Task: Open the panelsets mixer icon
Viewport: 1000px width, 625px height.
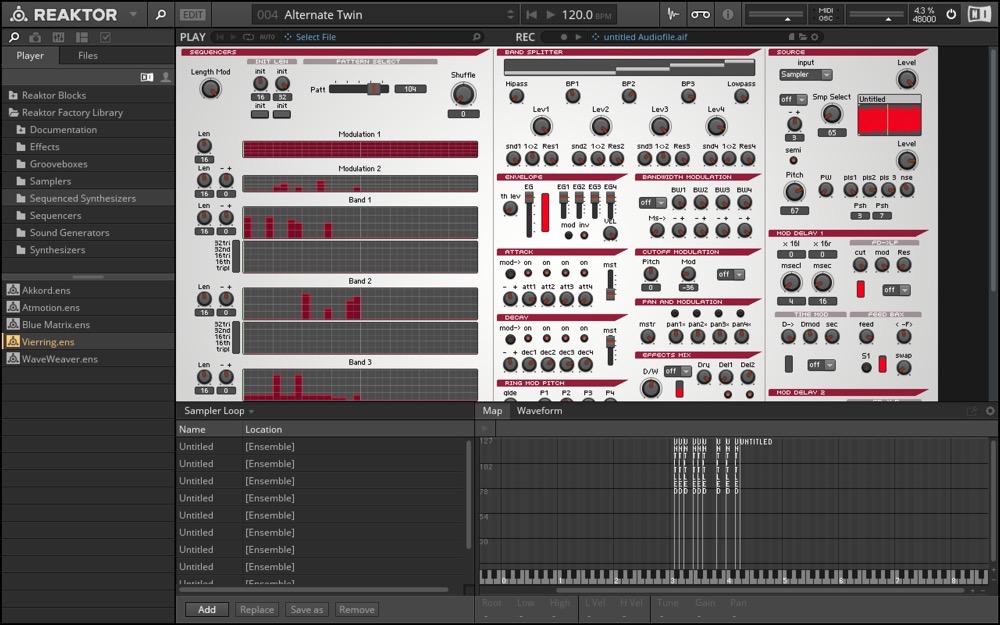Action: coord(58,38)
